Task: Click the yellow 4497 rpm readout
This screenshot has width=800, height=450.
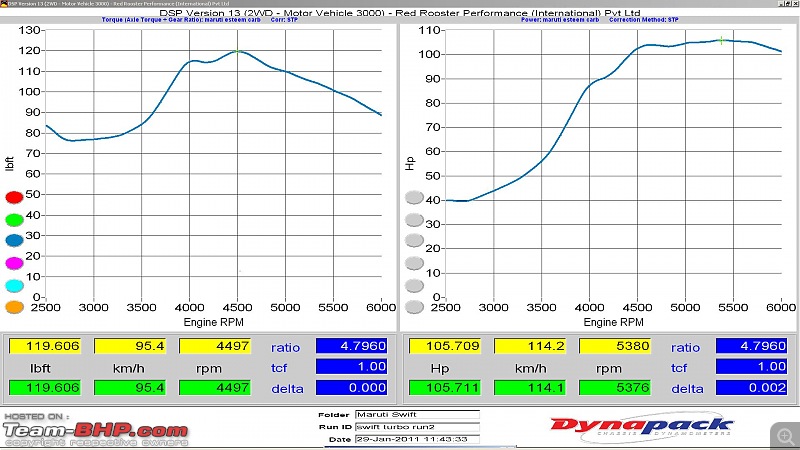Action: point(215,346)
